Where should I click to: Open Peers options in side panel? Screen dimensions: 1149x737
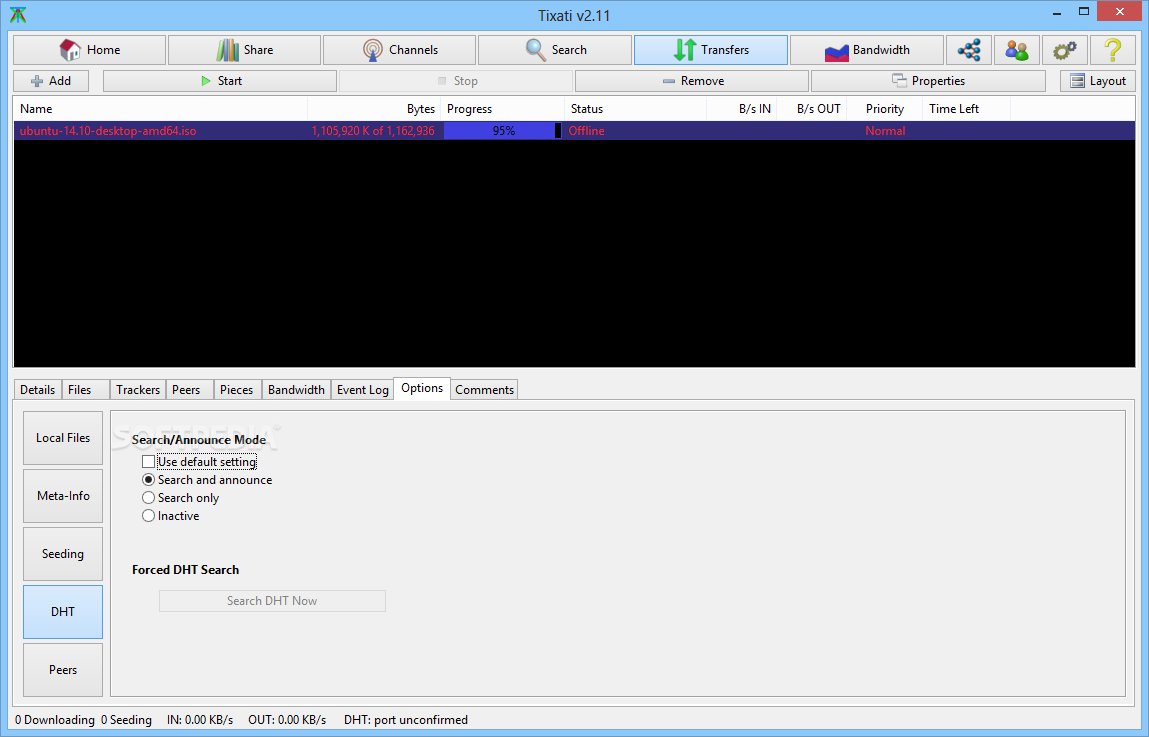pyautogui.click(x=63, y=670)
